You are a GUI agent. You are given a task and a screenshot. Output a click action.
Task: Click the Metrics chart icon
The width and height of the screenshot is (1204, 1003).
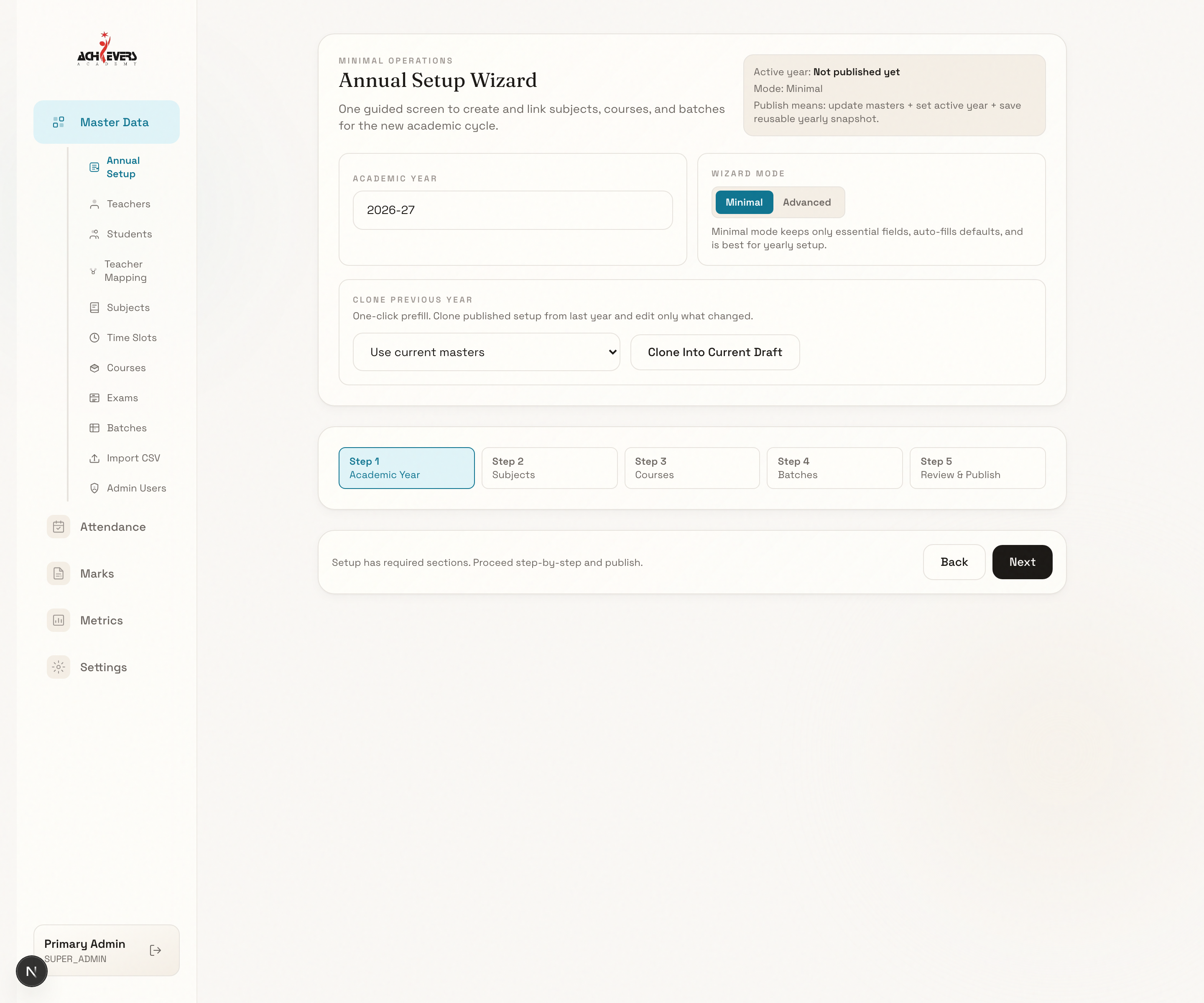[59, 620]
